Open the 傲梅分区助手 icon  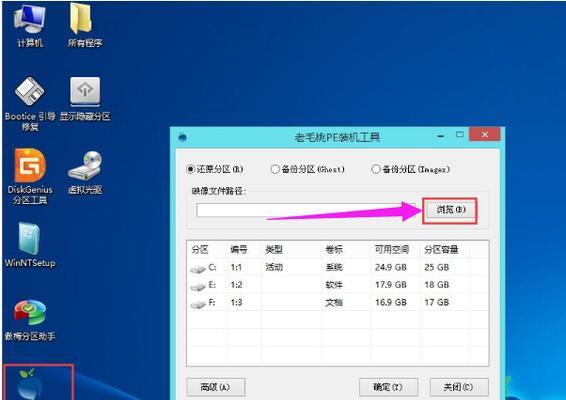[x=30, y=320]
